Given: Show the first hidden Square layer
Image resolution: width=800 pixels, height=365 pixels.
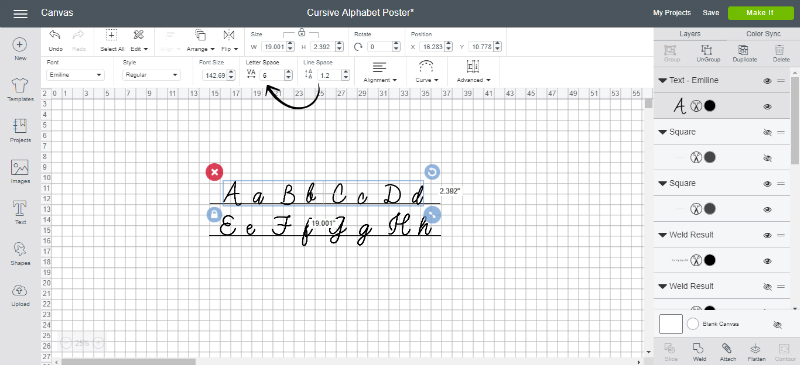Looking at the screenshot, I should [767, 132].
